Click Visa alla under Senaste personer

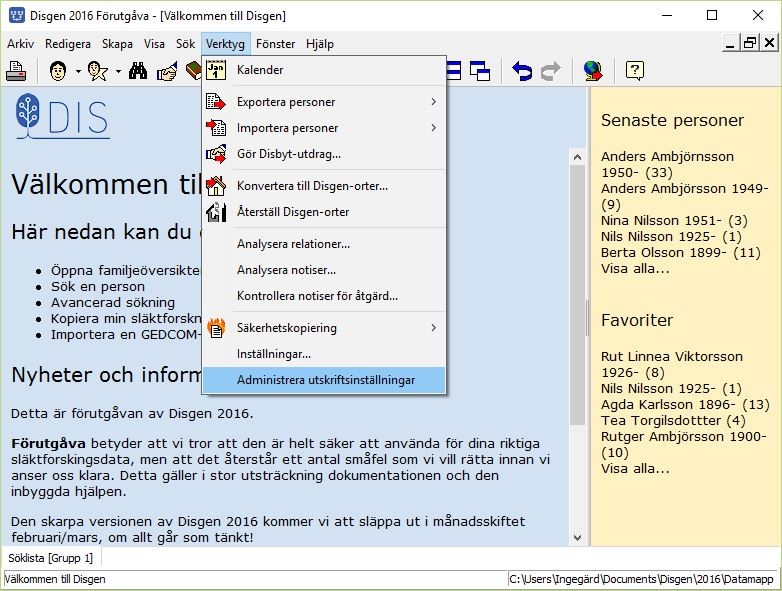click(635, 268)
